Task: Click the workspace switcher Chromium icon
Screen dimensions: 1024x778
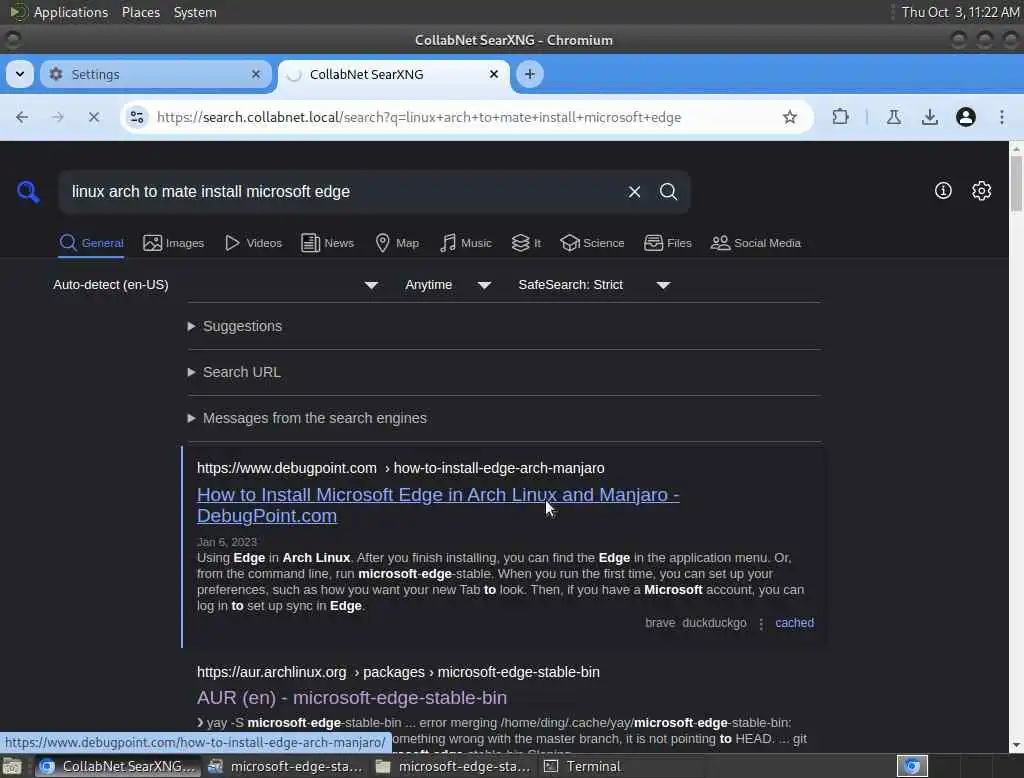Action: (x=912, y=766)
